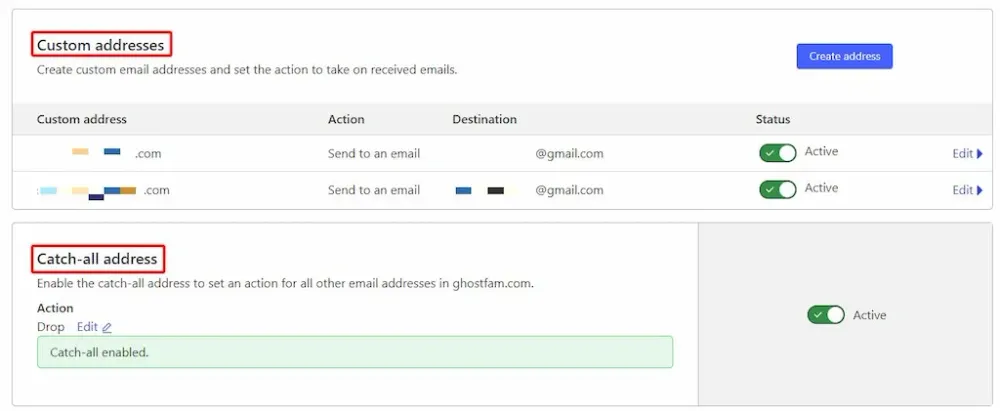Turn off the second custom address toggle

[777, 190]
